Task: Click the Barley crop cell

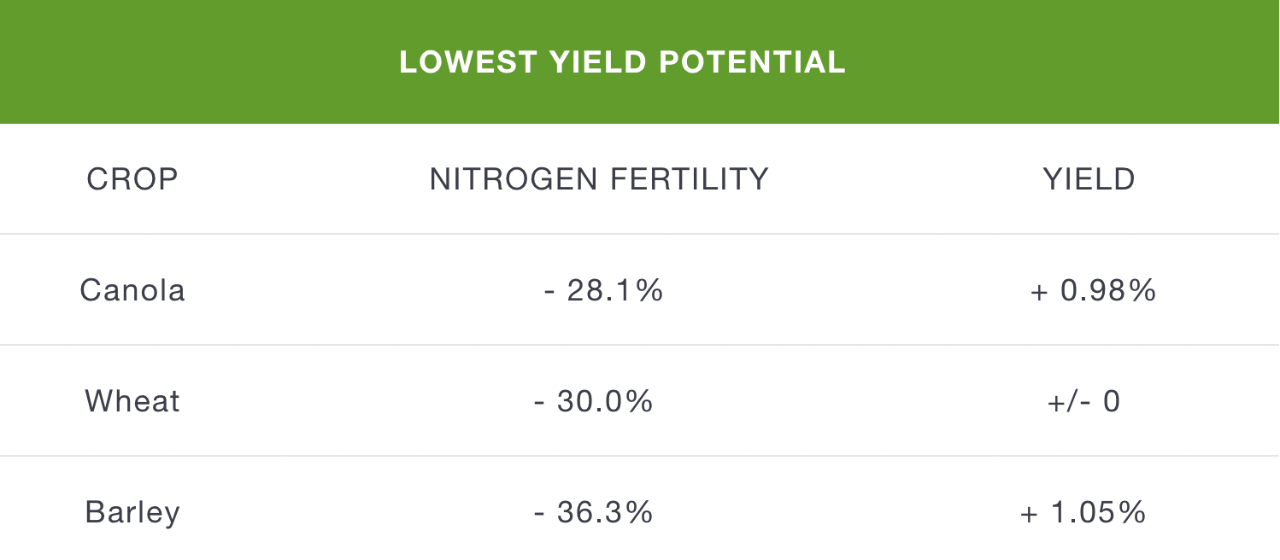Action: coord(133,512)
